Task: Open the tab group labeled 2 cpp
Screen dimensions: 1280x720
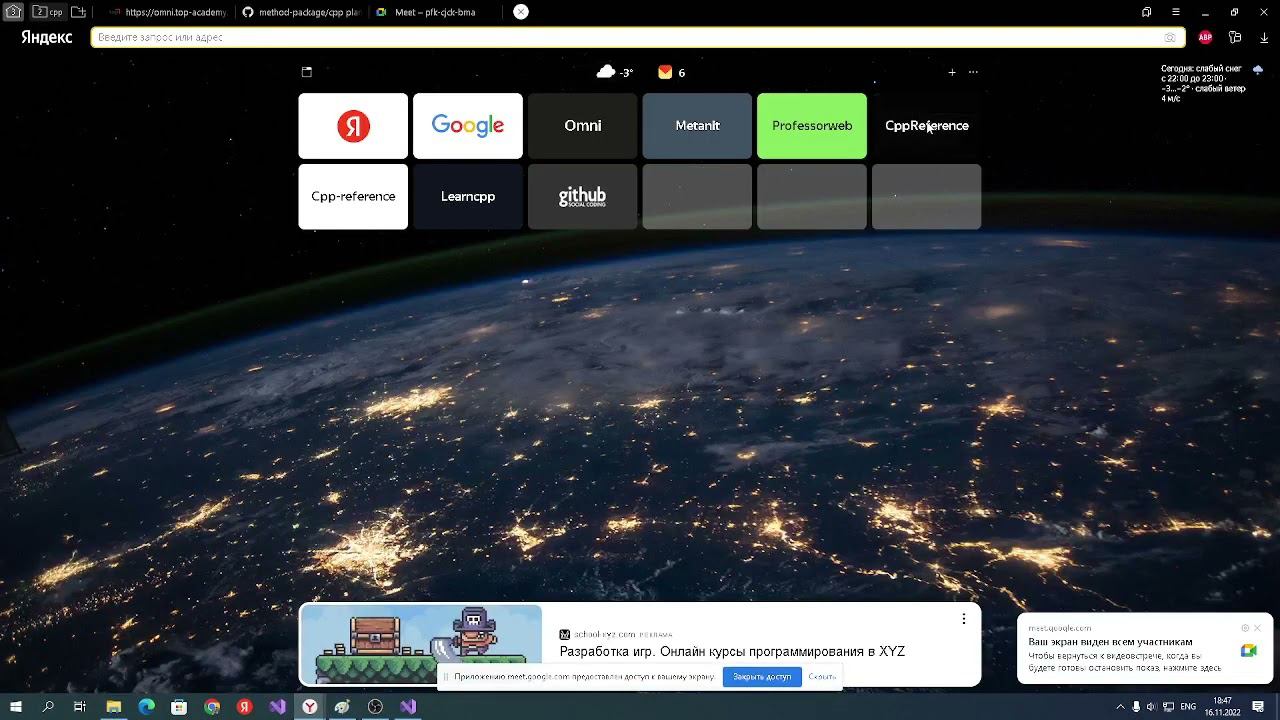Action: 47,12
